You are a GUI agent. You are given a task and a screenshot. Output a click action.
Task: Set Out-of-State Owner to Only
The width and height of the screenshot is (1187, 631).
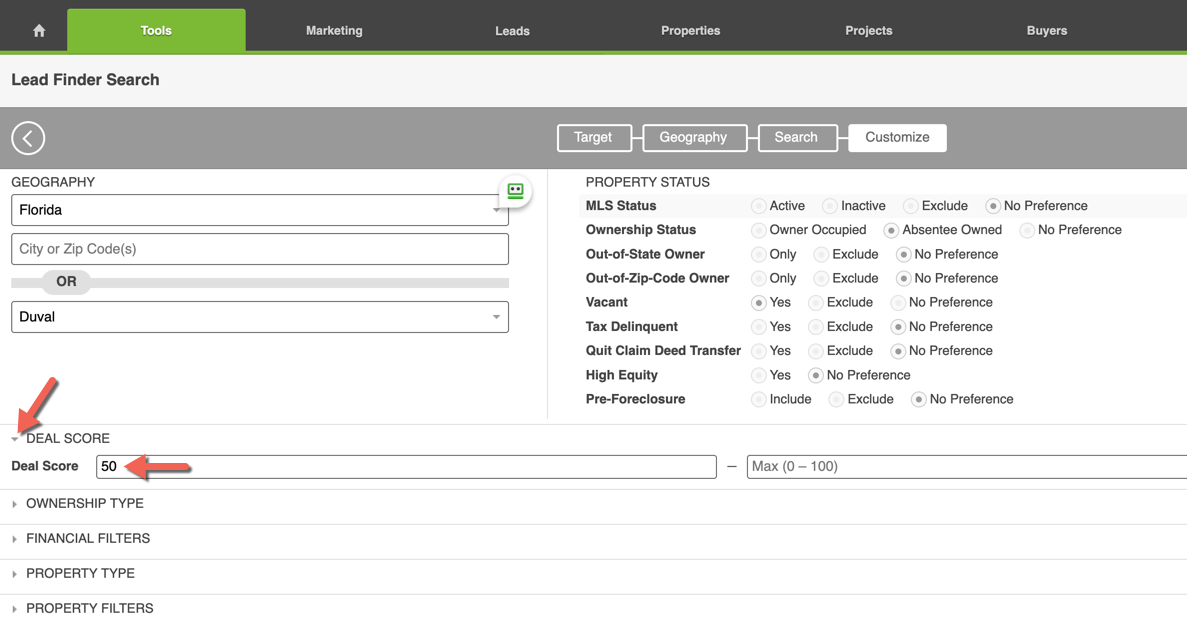coord(759,254)
